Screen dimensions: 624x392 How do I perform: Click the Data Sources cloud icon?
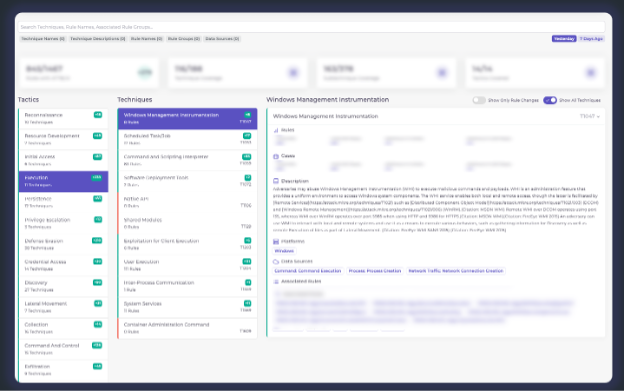click(x=276, y=261)
